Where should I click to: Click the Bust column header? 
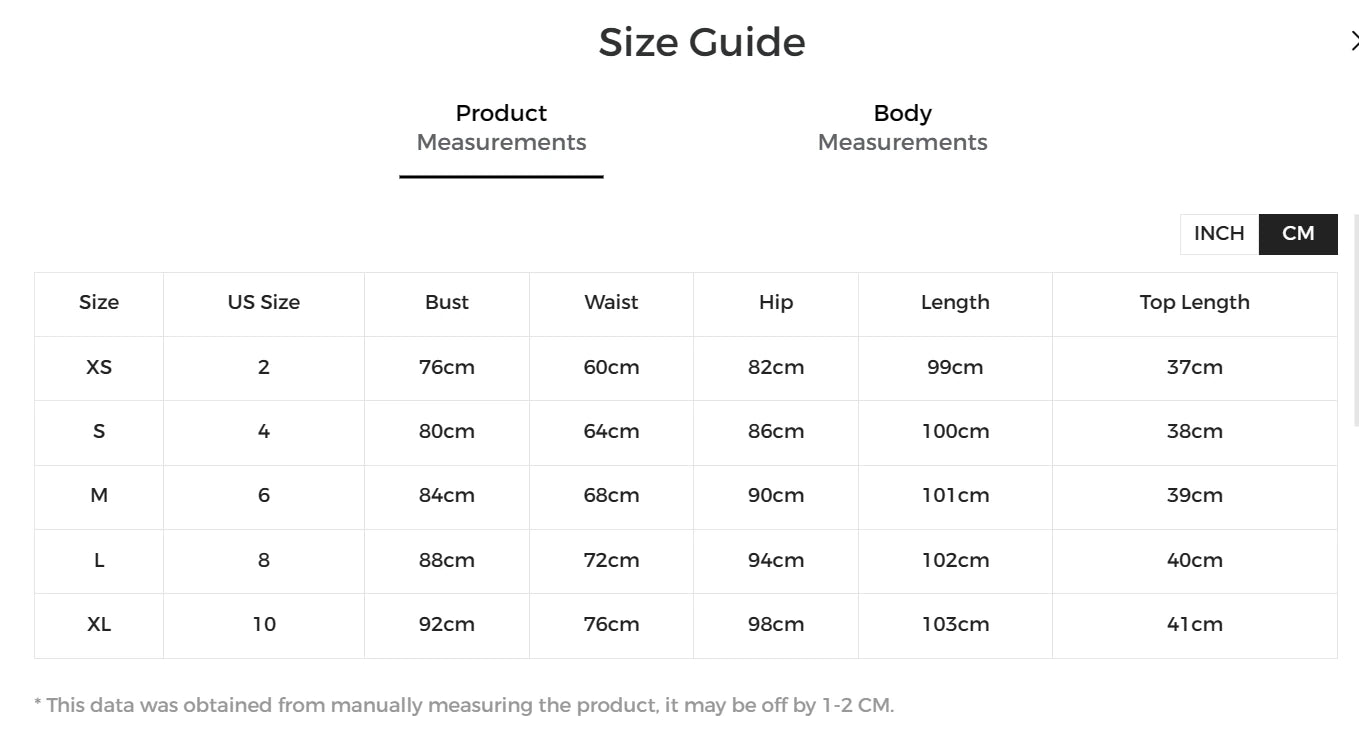tap(447, 303)
